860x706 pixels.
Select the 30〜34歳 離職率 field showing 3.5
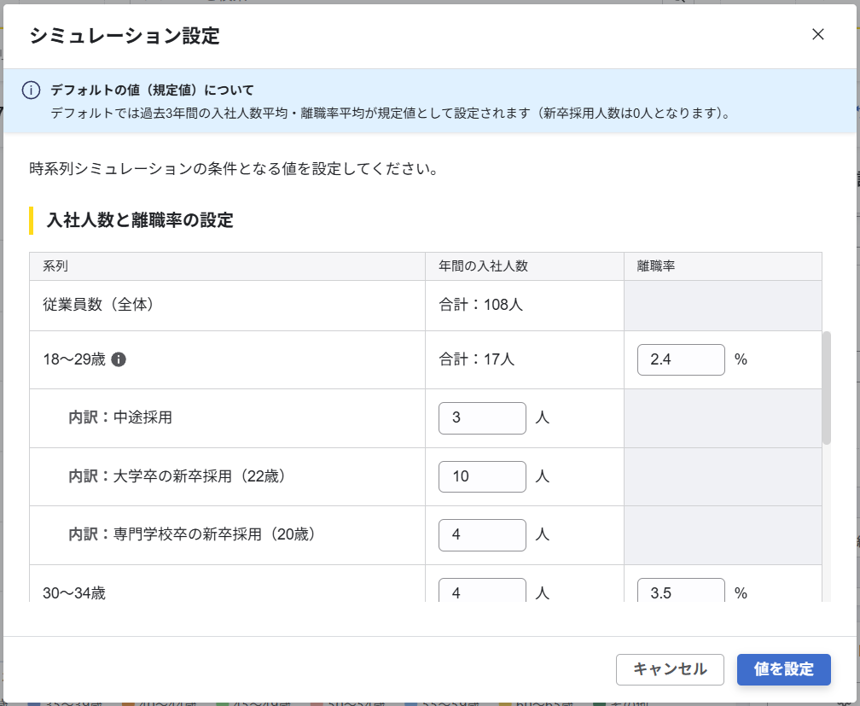pyautogui.click(x=680, y=591)
